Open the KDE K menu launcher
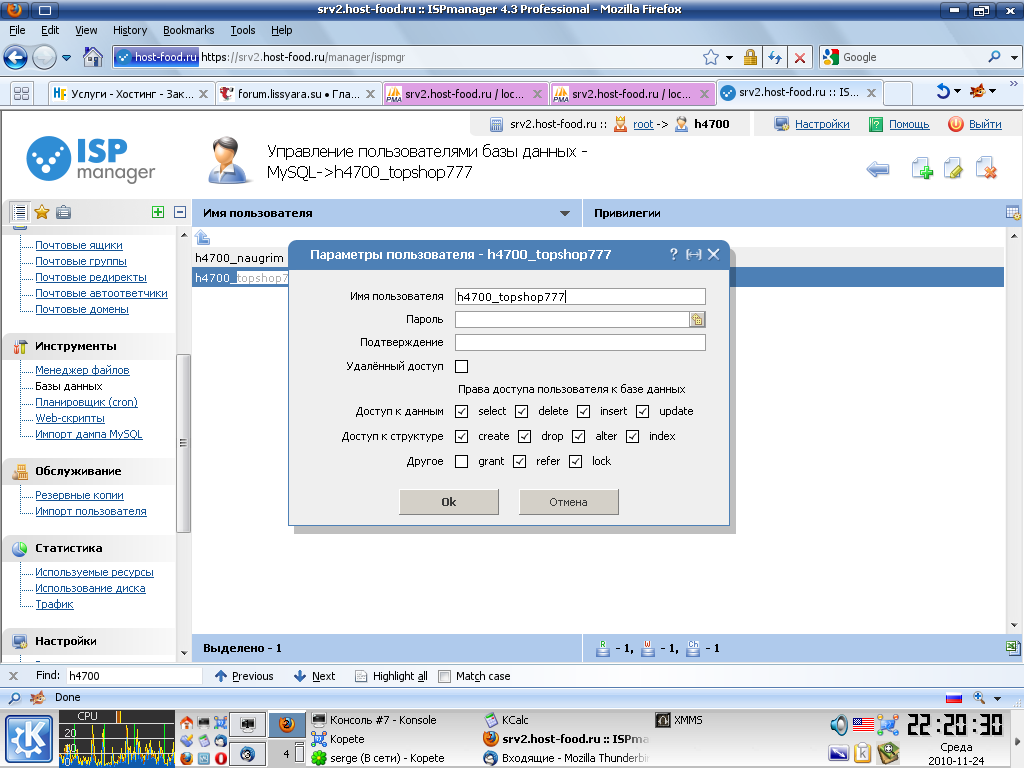The image size is (1024, 768). pyautogui.click(x=29, y=739)
